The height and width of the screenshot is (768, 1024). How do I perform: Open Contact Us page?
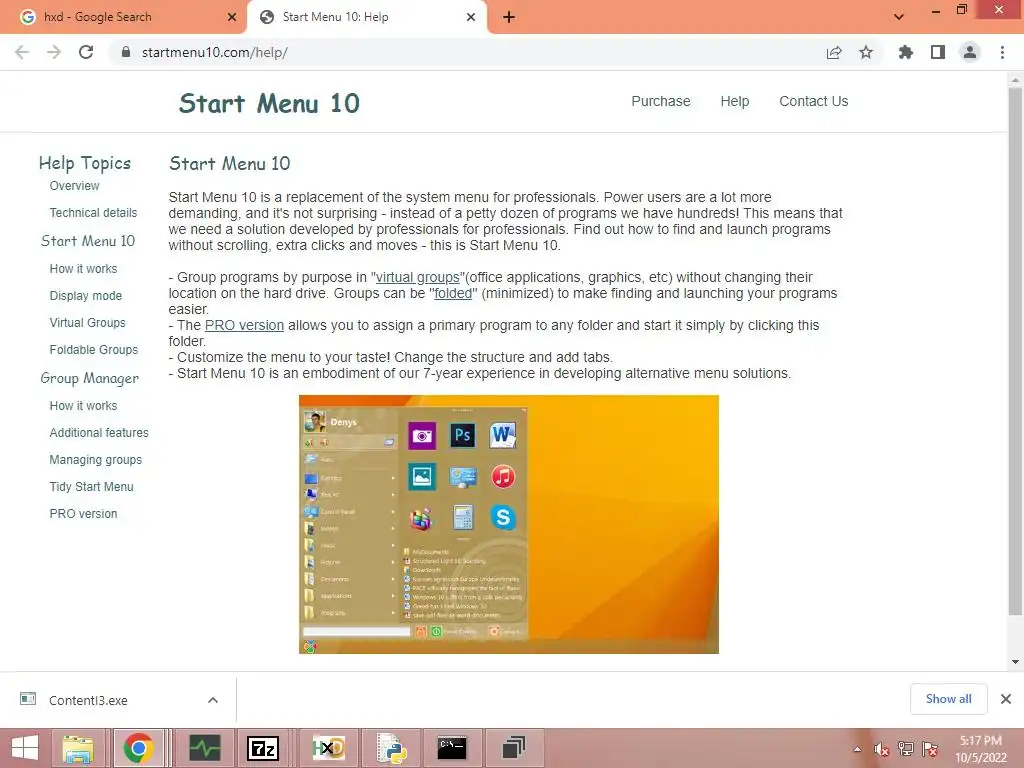tap(813, 101)
